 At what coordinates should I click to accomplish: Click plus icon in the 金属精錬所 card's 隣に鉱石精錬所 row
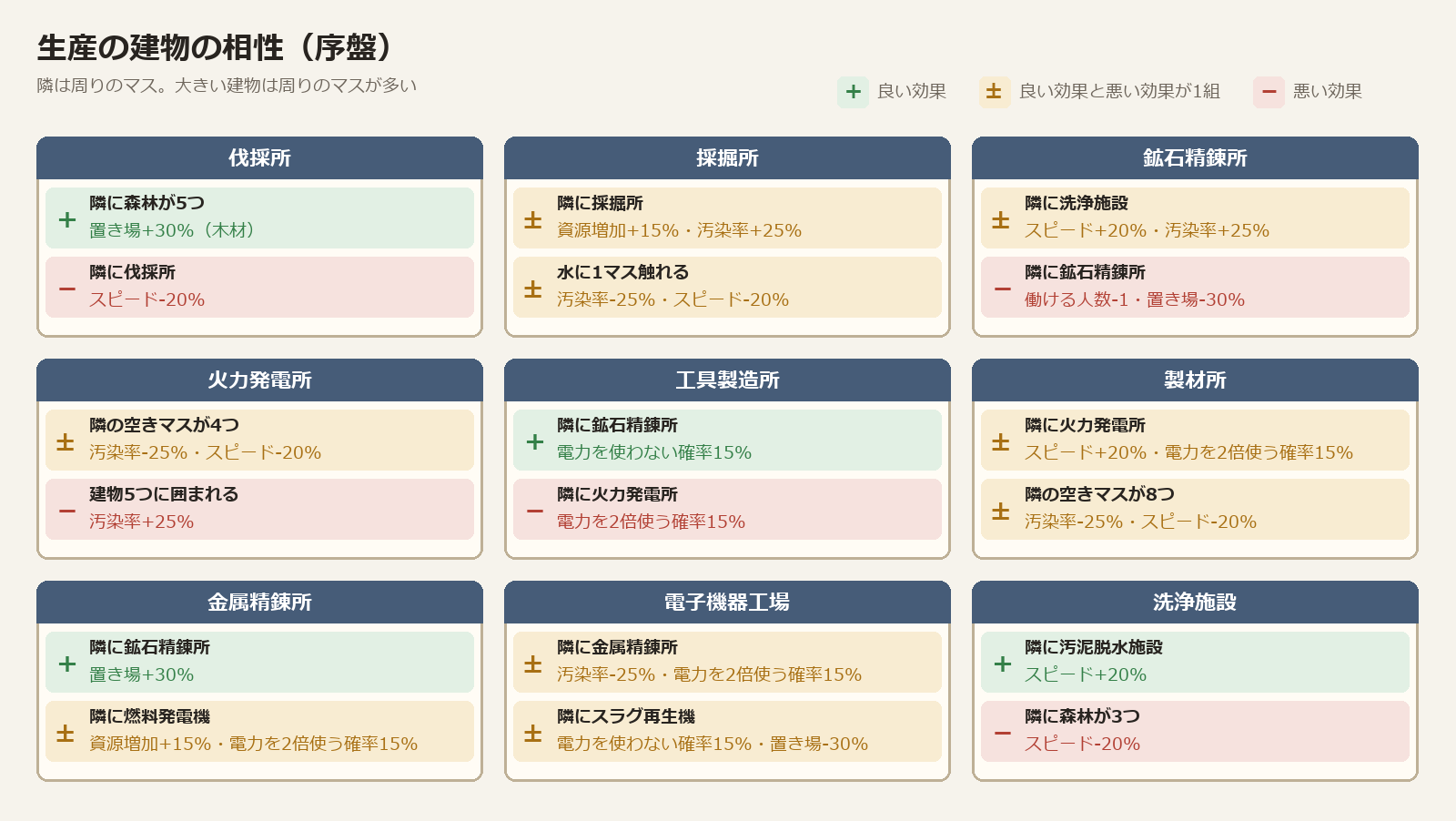(67, 664)
